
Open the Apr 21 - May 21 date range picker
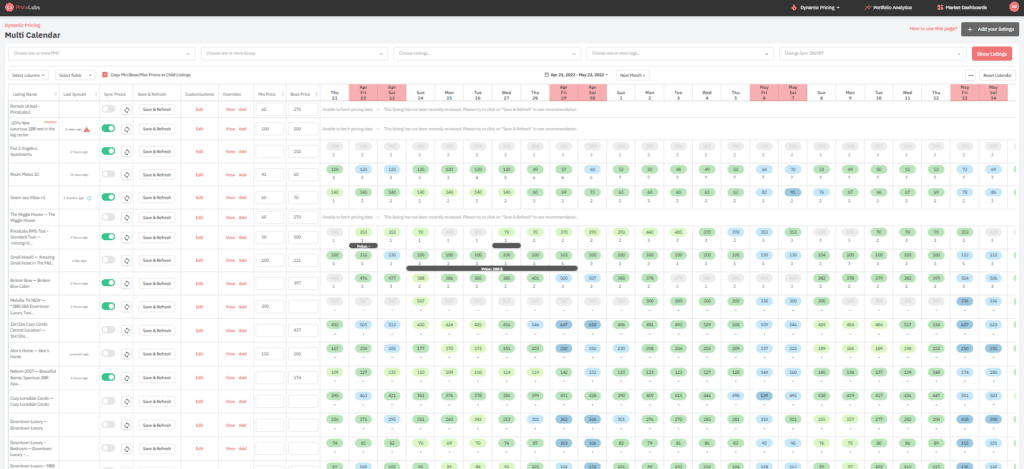click(576, 75)
